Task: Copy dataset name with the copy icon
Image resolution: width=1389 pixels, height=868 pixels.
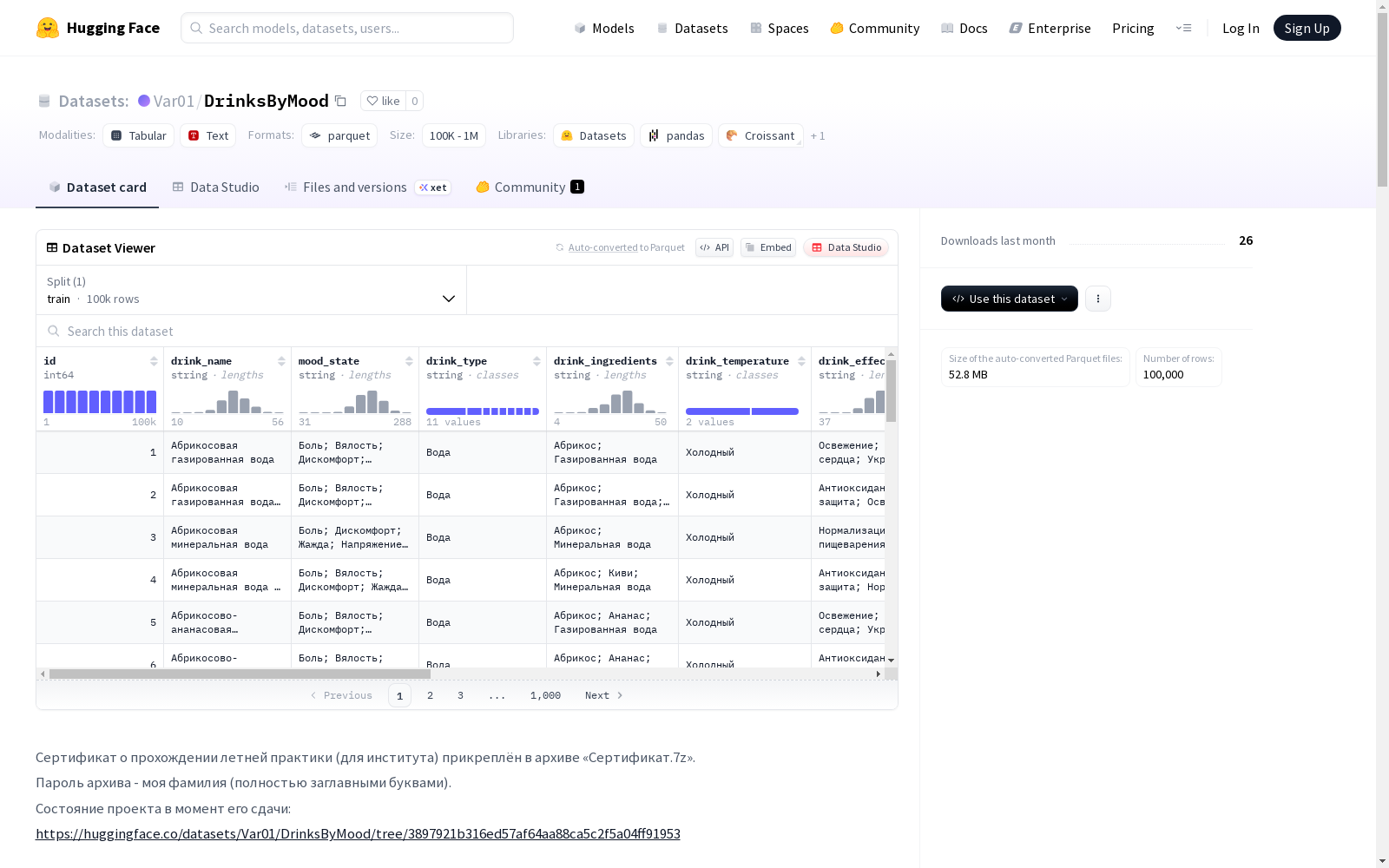Action: [341, 102]
